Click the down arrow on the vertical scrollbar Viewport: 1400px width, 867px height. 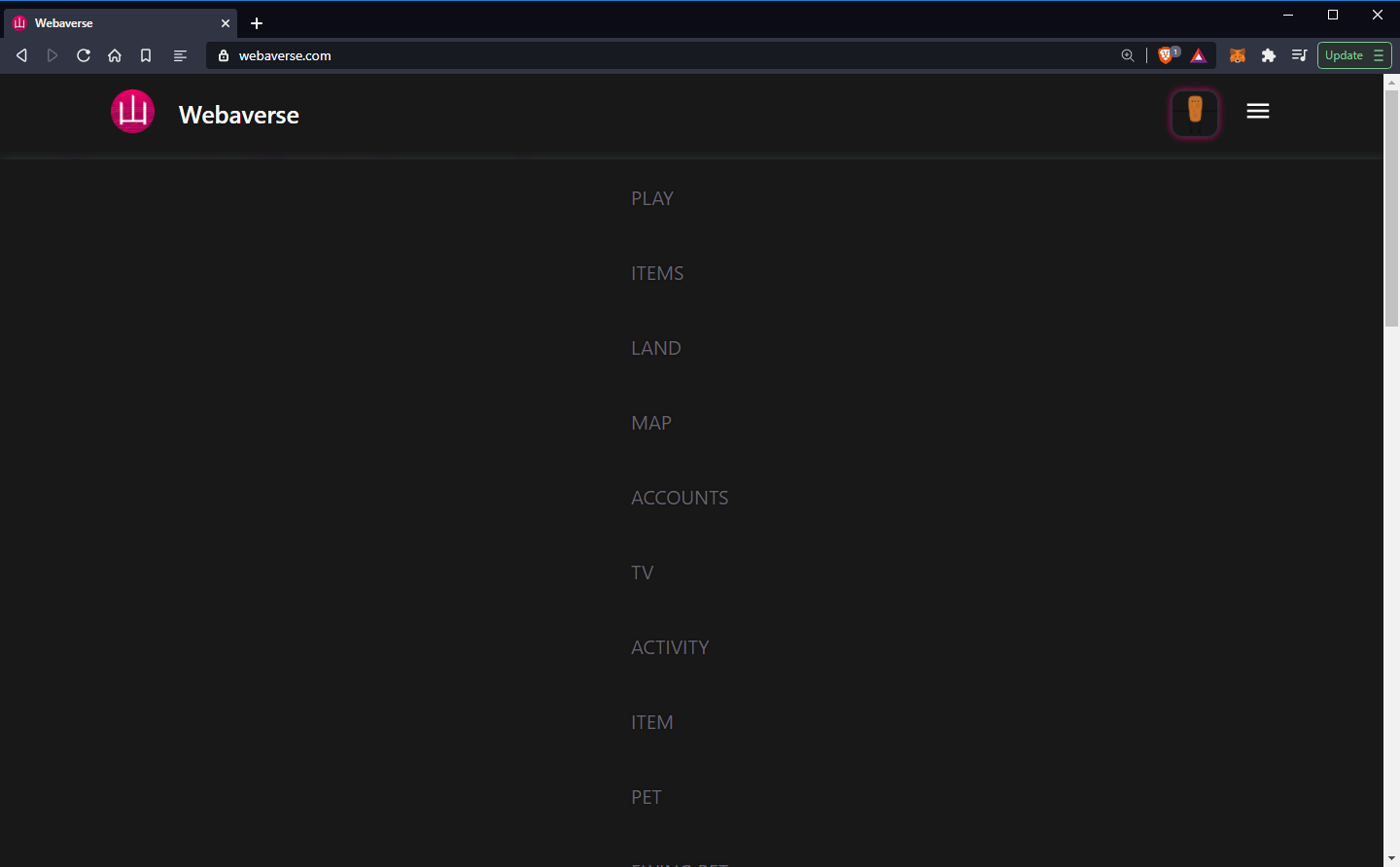[x=1392, y=859]
